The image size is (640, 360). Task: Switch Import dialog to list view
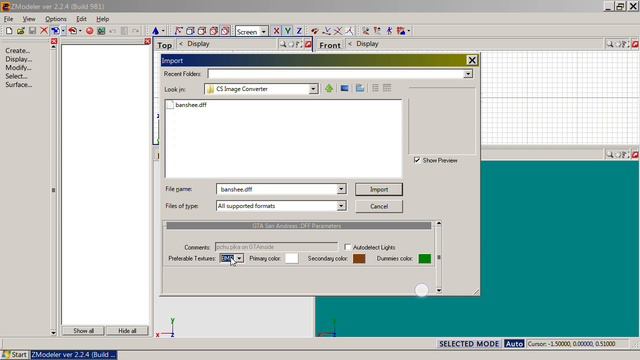(375, 88)
